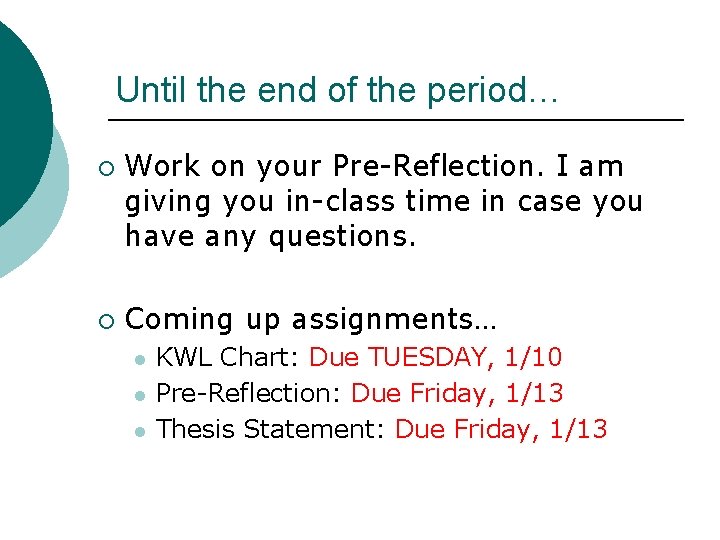The width and height of the screenshot is (720, 540).
Task: Click the line "Work on your Pre-Reflection. I am"
Action: click(x=375, y=166)
